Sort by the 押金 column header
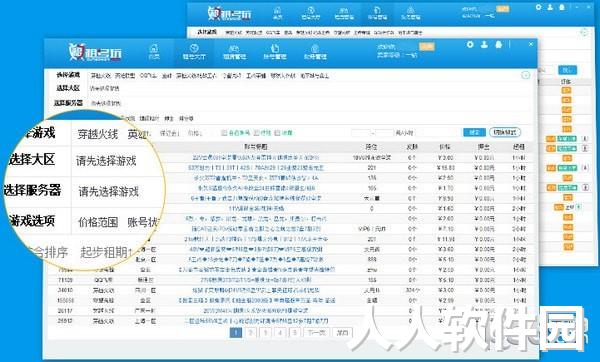 [484, 147]
